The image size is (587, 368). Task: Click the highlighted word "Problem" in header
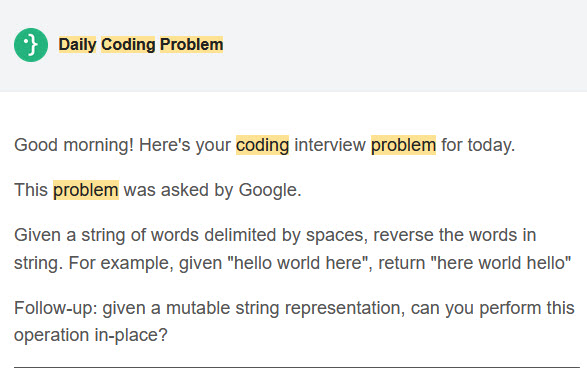pyautogui.click(x=191, y=45)
